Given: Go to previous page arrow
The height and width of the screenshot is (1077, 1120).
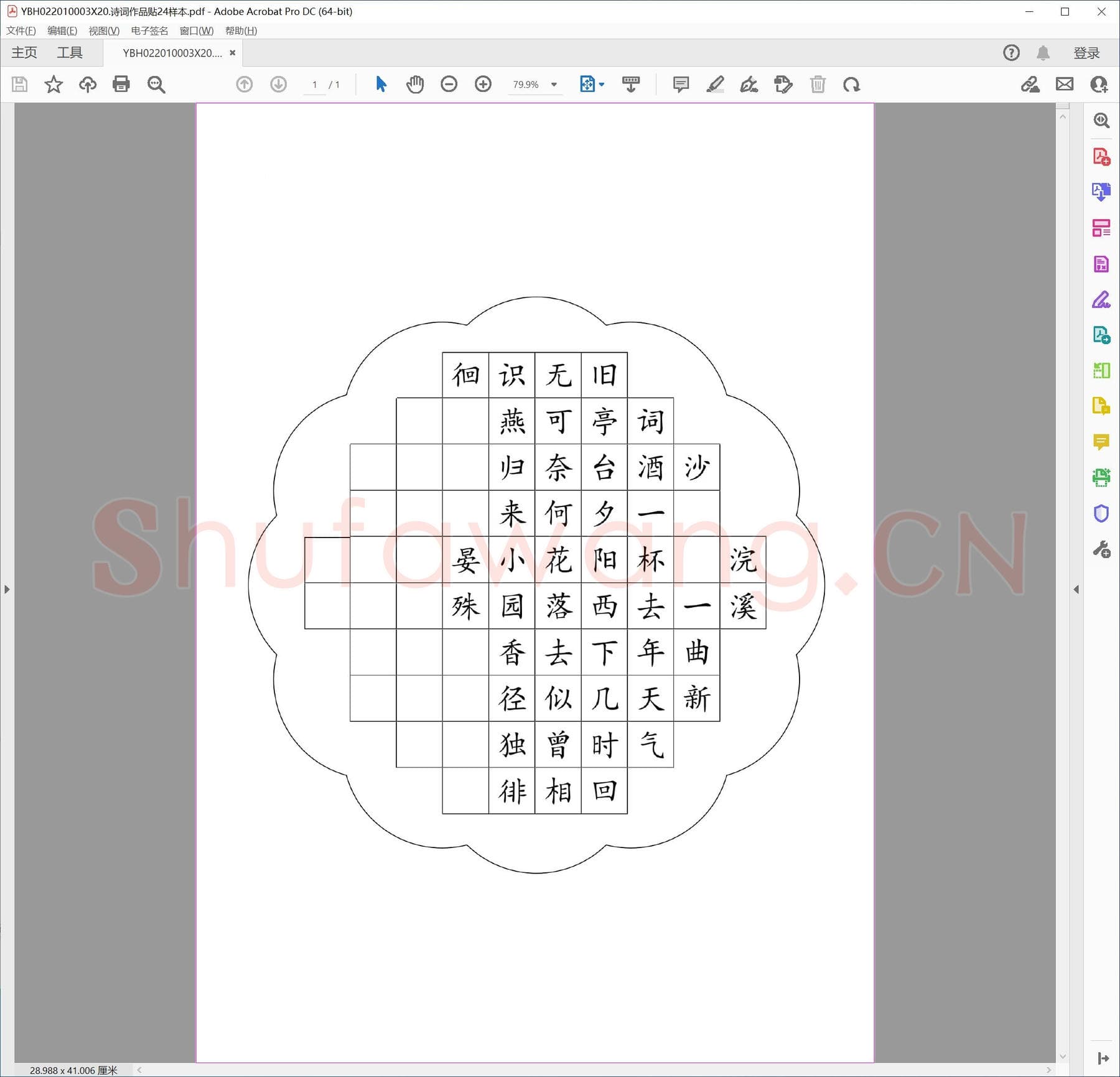Looking at the screenshot, I should (245, 84).
